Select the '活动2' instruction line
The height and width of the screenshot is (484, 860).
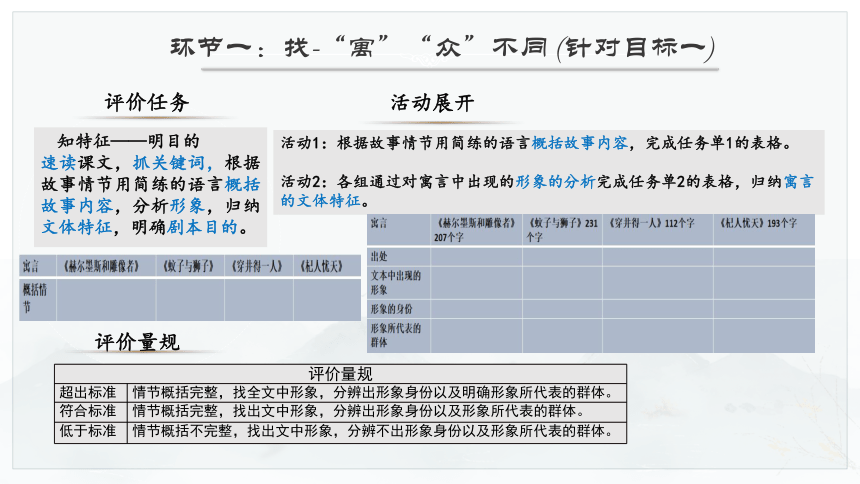click(x=547, y=190)
